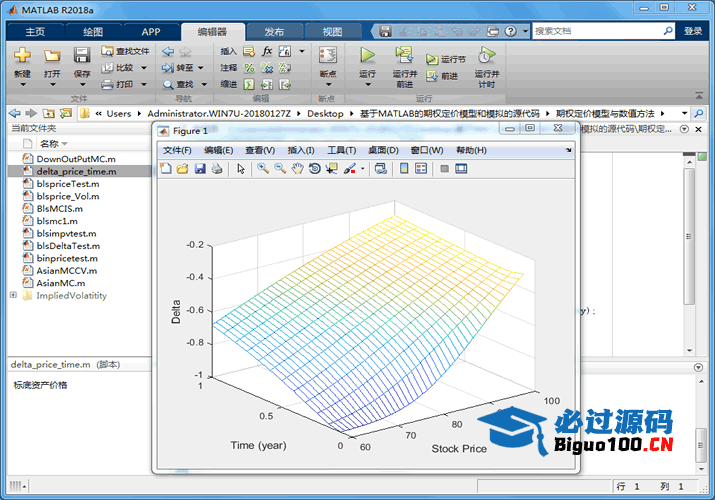Switch to the 主页 (Home) tab

(x=35, y=31)
